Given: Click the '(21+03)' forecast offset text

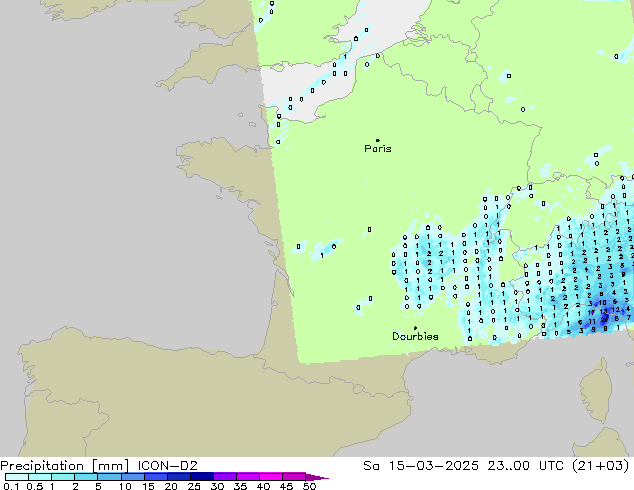Looking at the screenshot, I should point(601,466).
